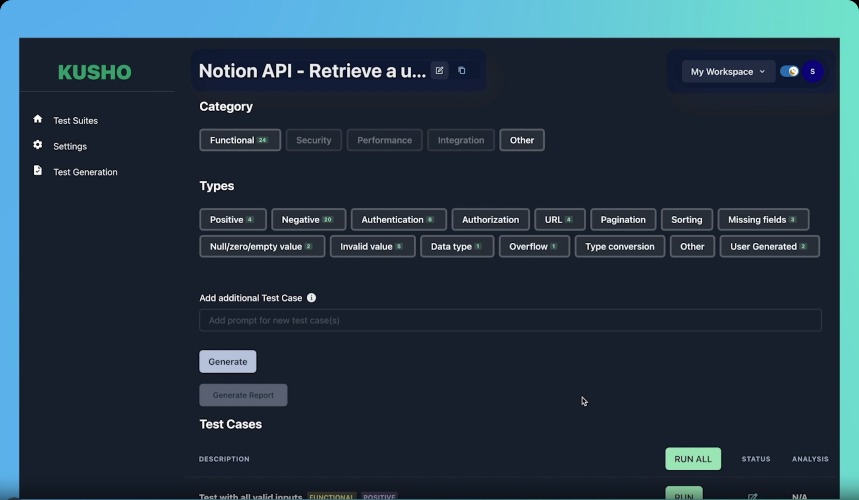
Task: Filter by Authentication type
Action: 399,220
